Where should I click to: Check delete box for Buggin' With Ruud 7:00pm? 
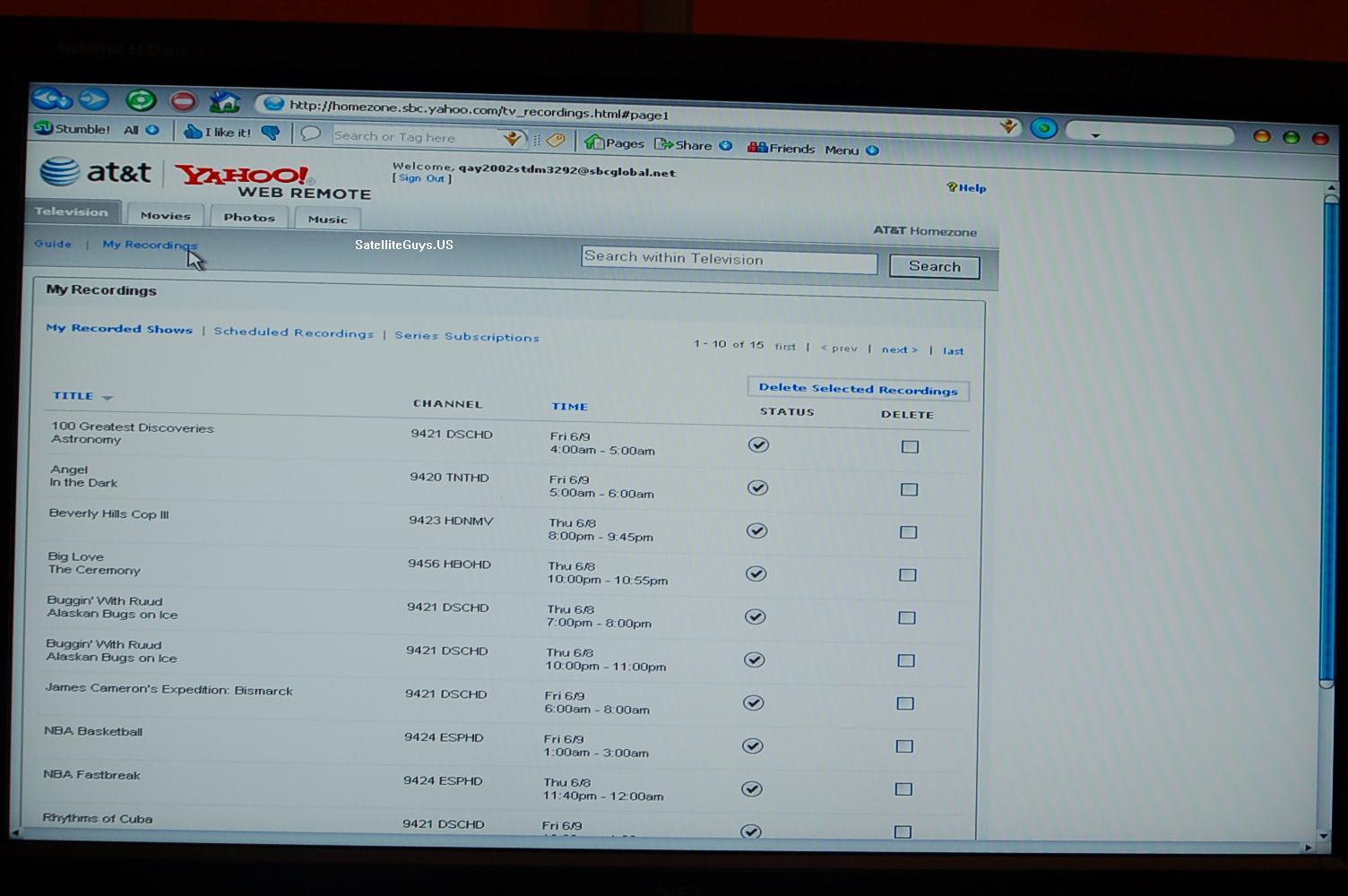click(907, 617)
